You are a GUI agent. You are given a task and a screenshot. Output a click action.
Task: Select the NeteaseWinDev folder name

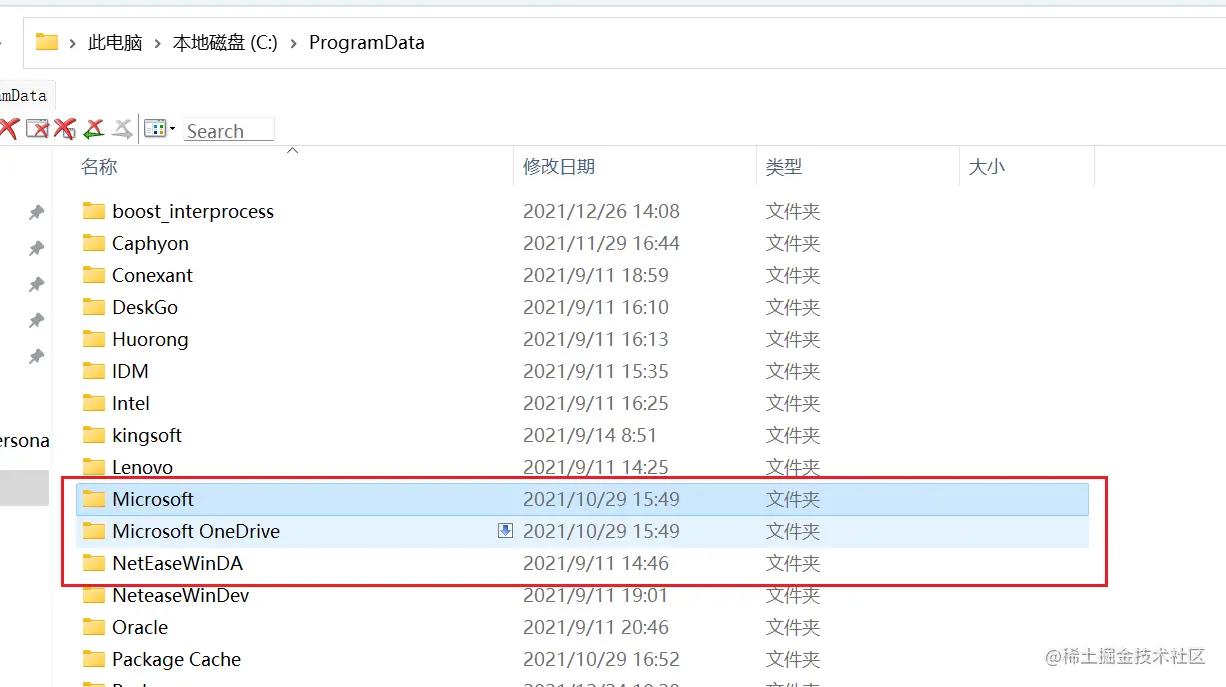[181, 595]
